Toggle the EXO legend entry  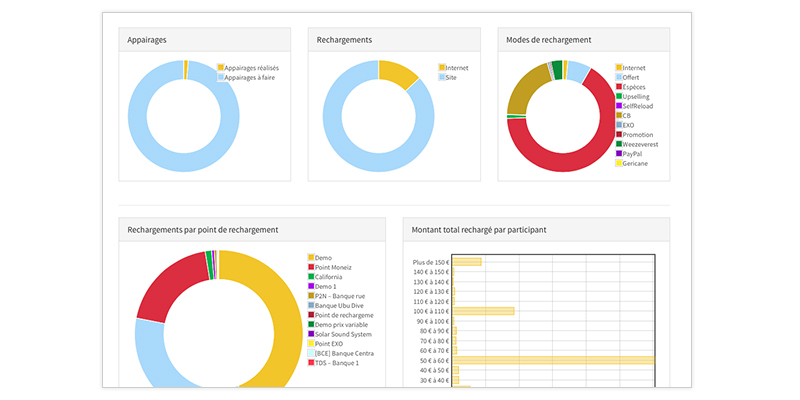(625, 125)
